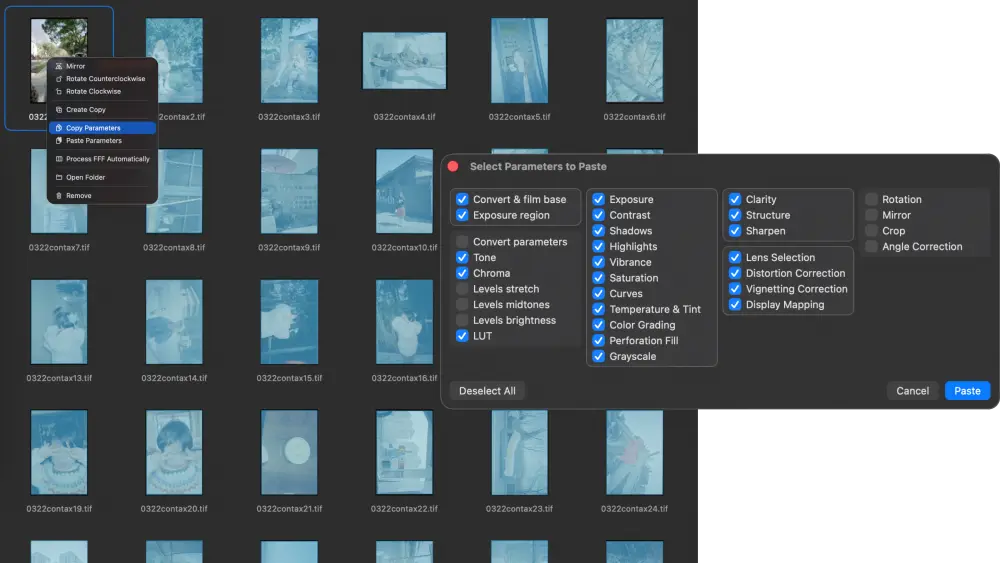The height and width of the screenshot is (563, 1000).
Task: Choose Create Copy menu entry
Action: pyautogui.click(x=102, y=110)
